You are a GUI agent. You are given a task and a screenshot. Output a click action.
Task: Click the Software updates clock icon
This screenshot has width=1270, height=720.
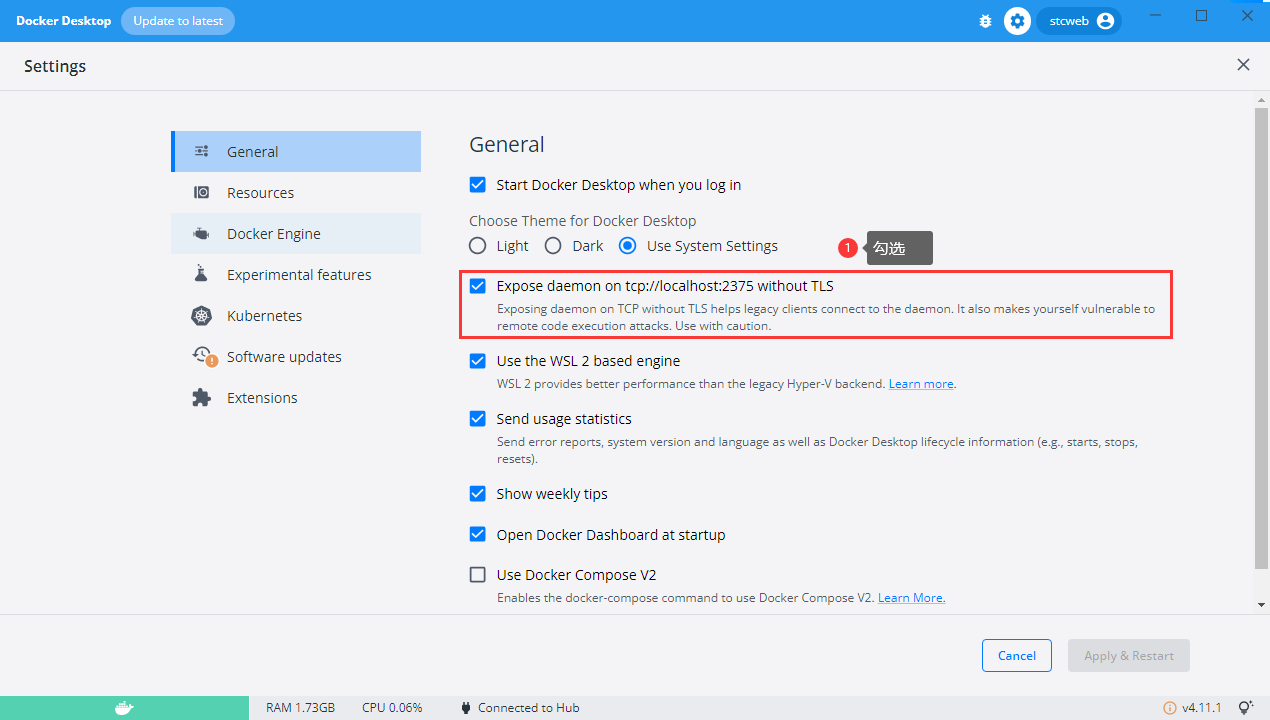pos(203,356)
